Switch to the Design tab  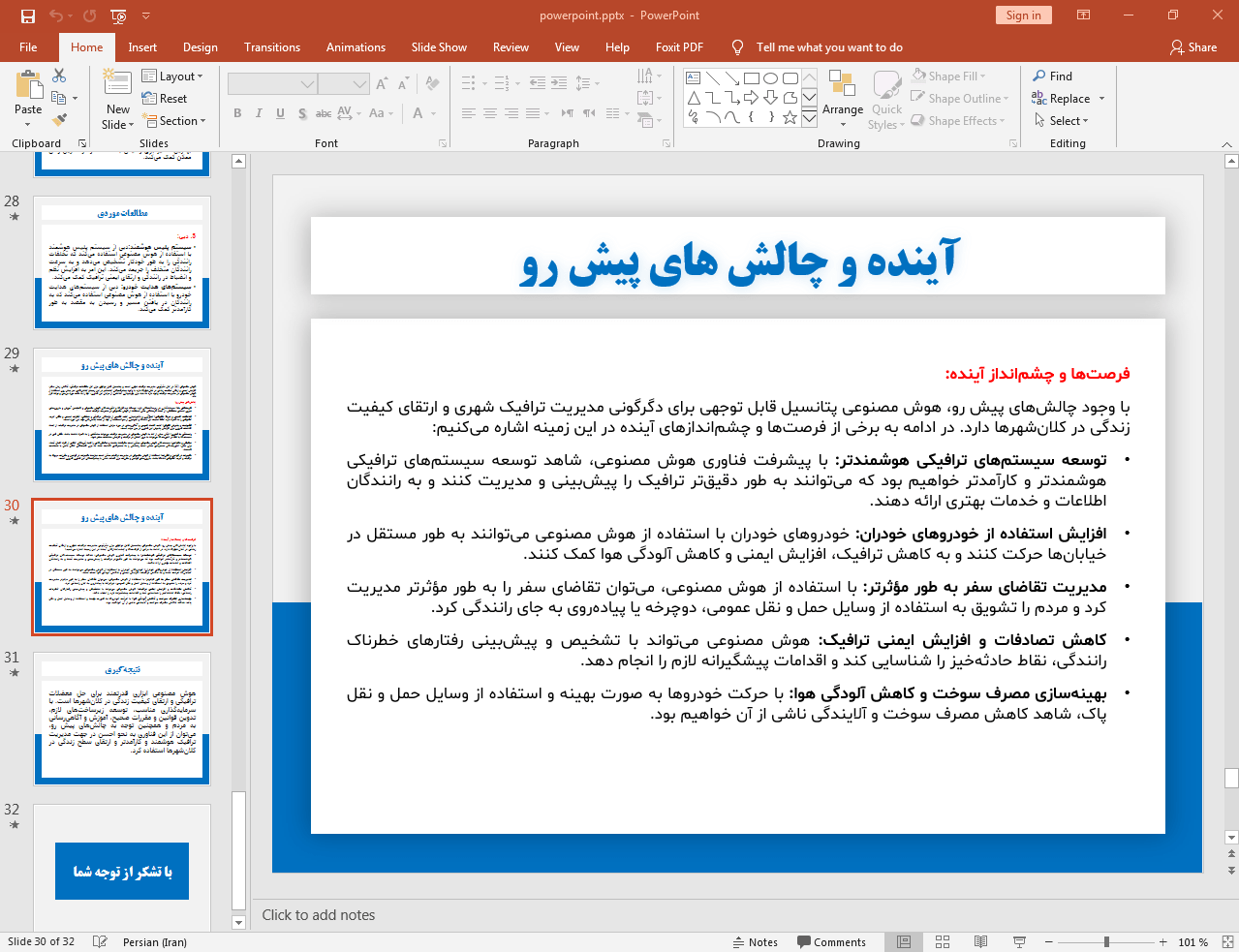tap(201, 46)
